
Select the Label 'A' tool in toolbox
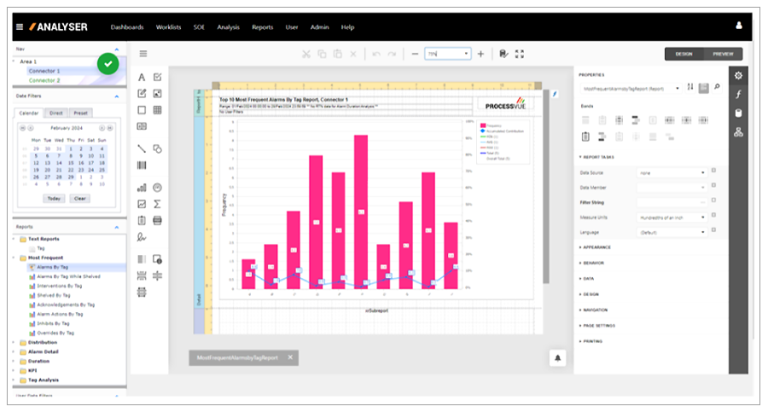point(142,77)
